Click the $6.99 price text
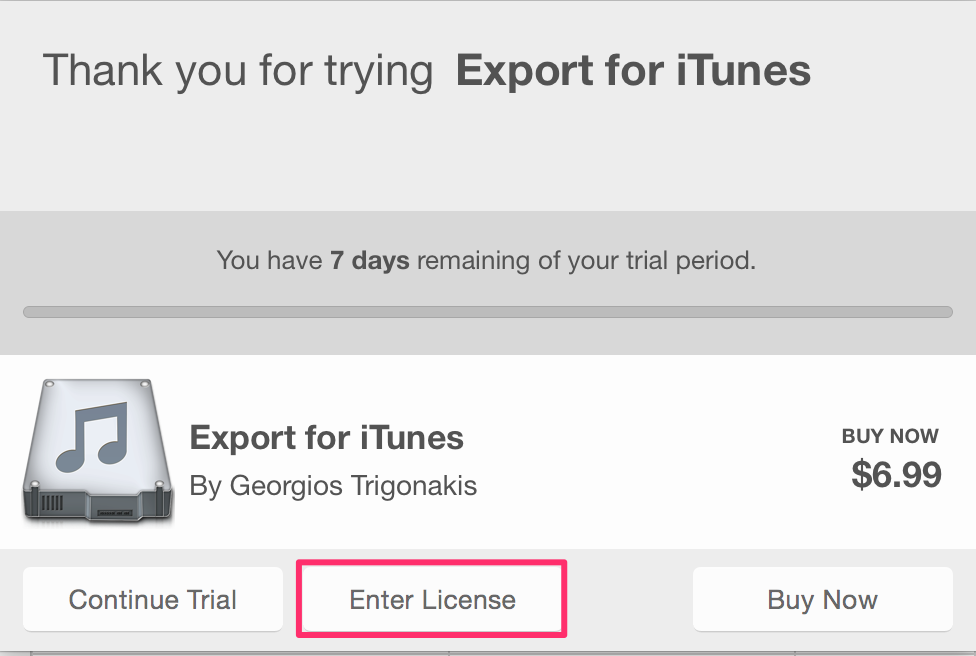This screenshot has width=976, height=656. 896,474
